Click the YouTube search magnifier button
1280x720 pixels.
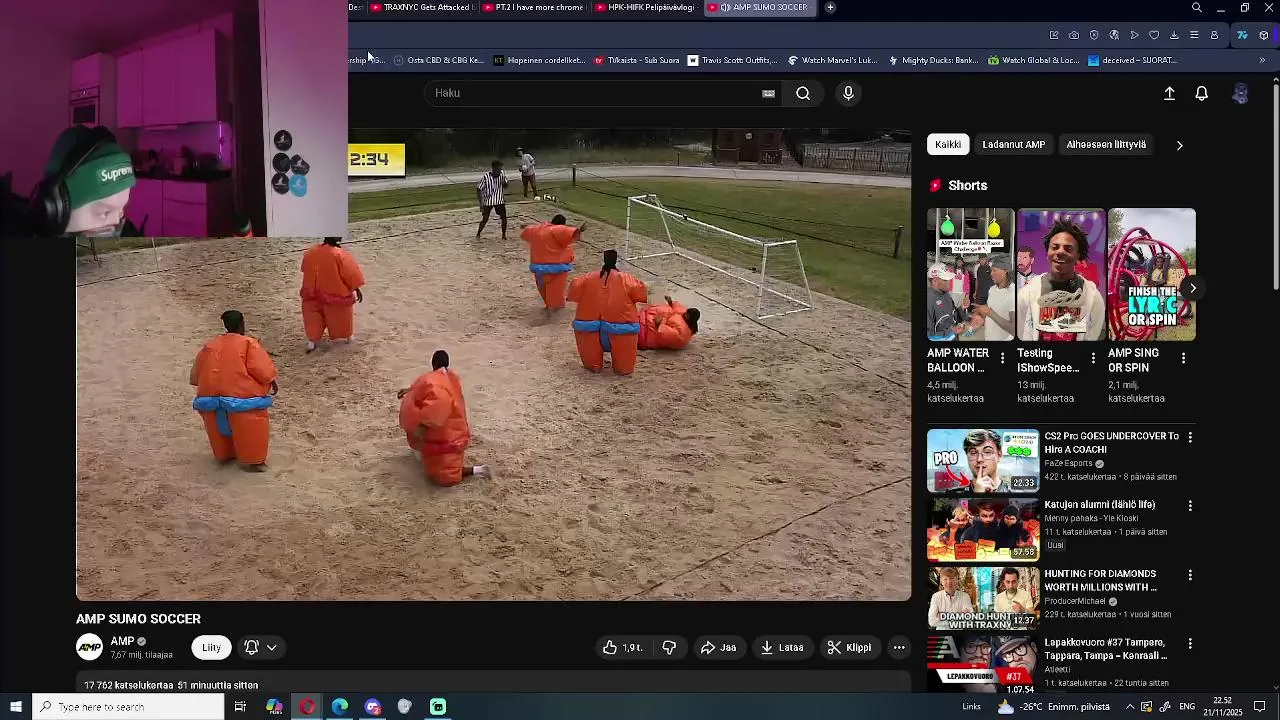[803, 93]
